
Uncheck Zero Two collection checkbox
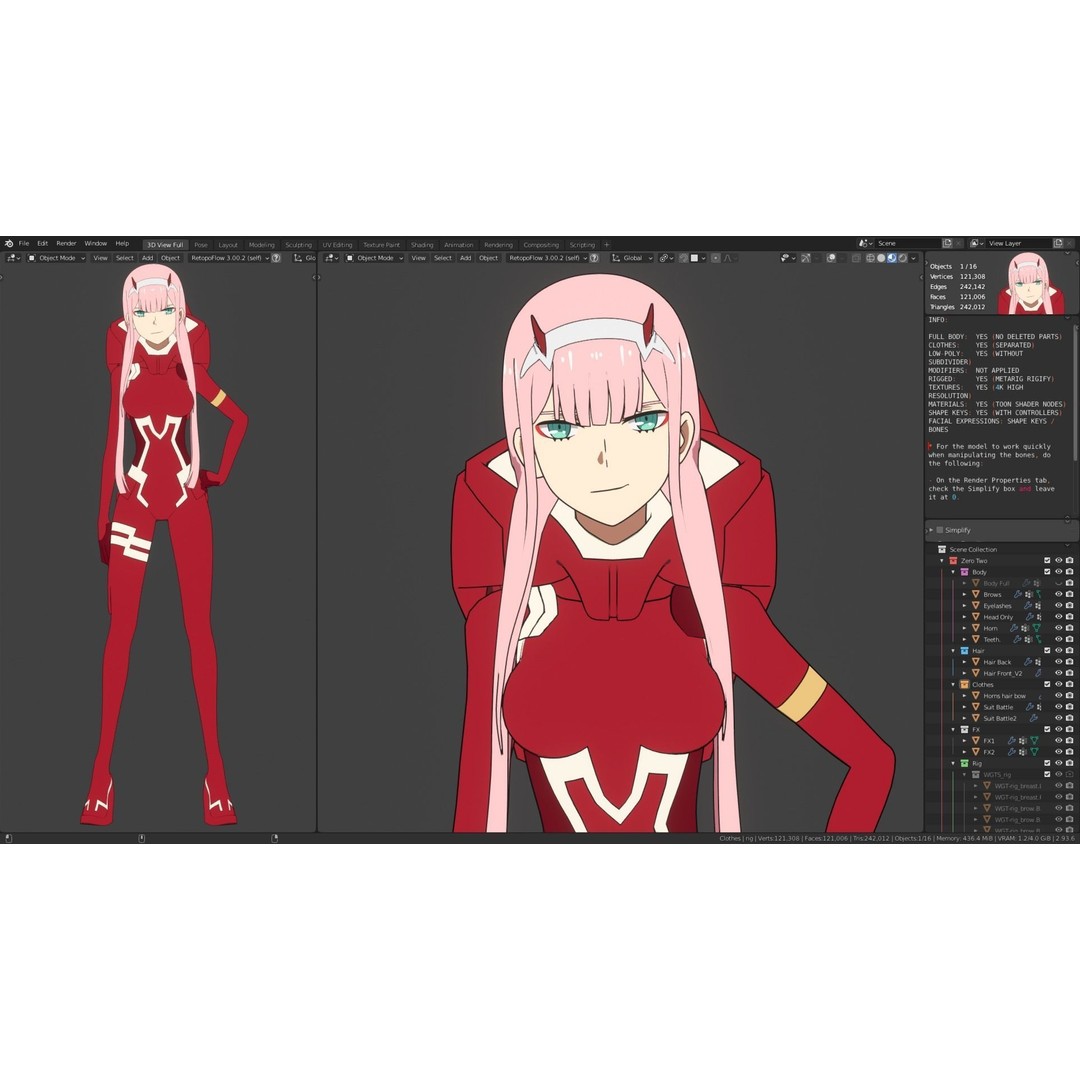1047,561
